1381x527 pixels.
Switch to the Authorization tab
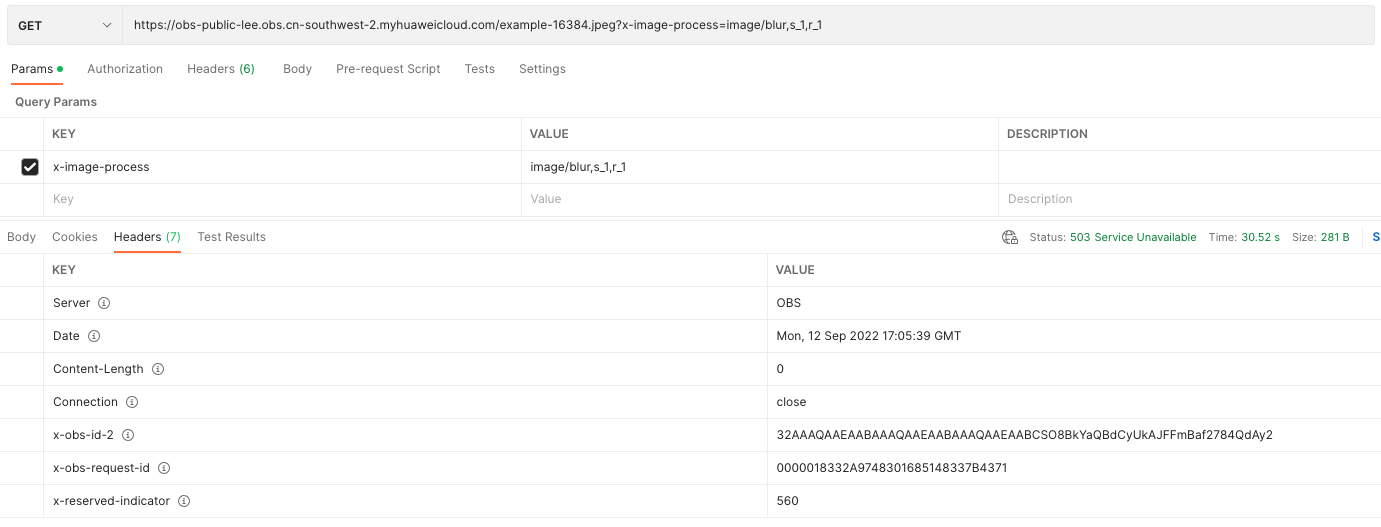pyautogui.click(x=125, y=69)
